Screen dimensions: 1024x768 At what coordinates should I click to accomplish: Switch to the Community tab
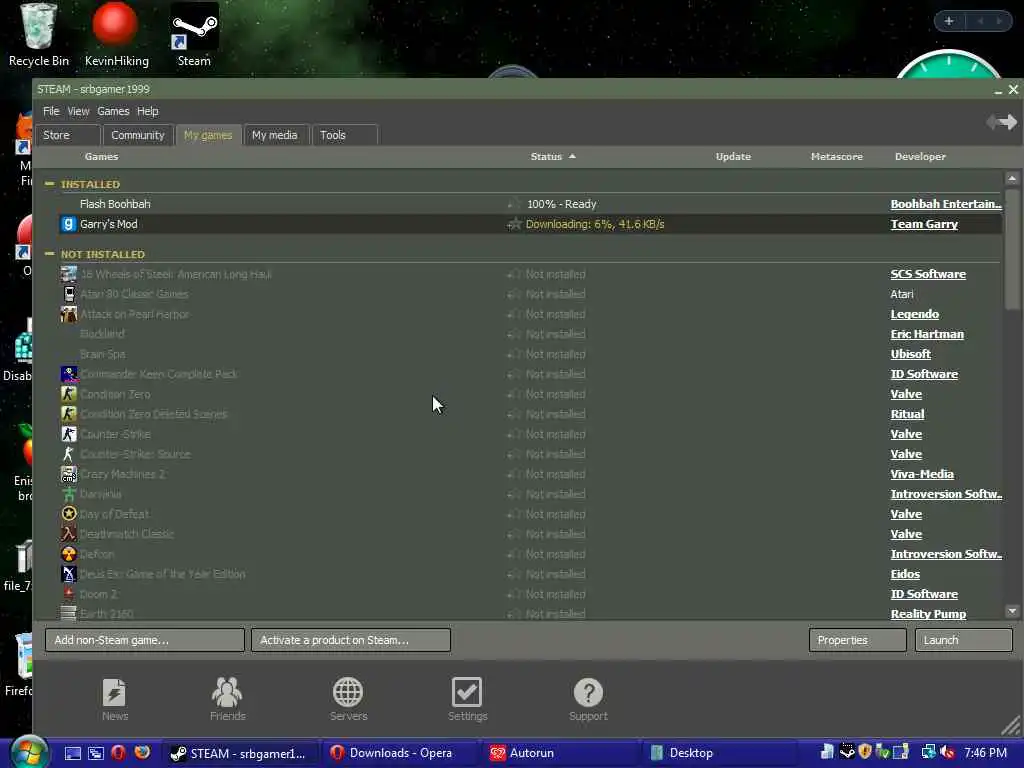click(138, 135)
